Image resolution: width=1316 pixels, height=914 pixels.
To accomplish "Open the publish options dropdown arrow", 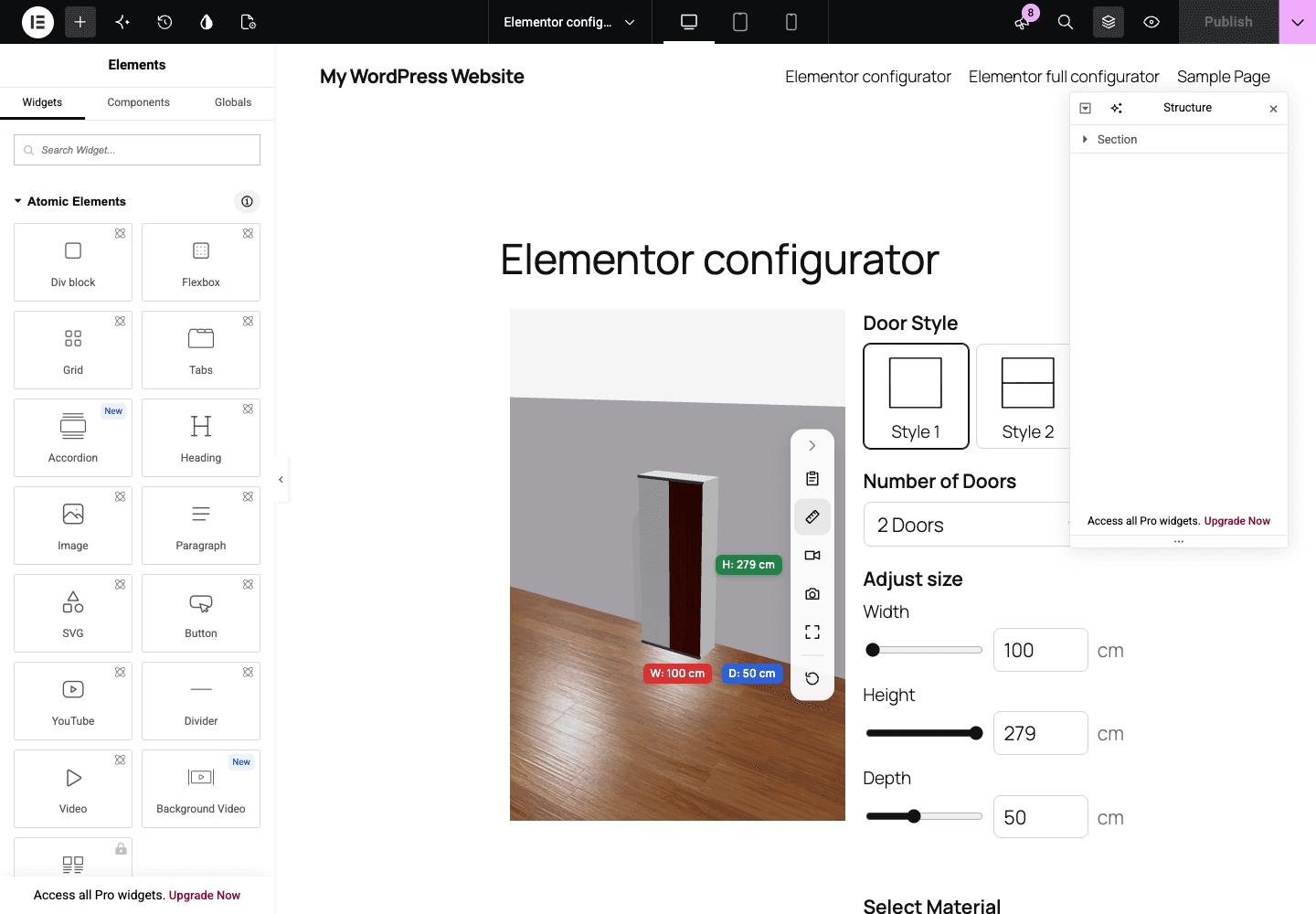I will click(1298, 22).
